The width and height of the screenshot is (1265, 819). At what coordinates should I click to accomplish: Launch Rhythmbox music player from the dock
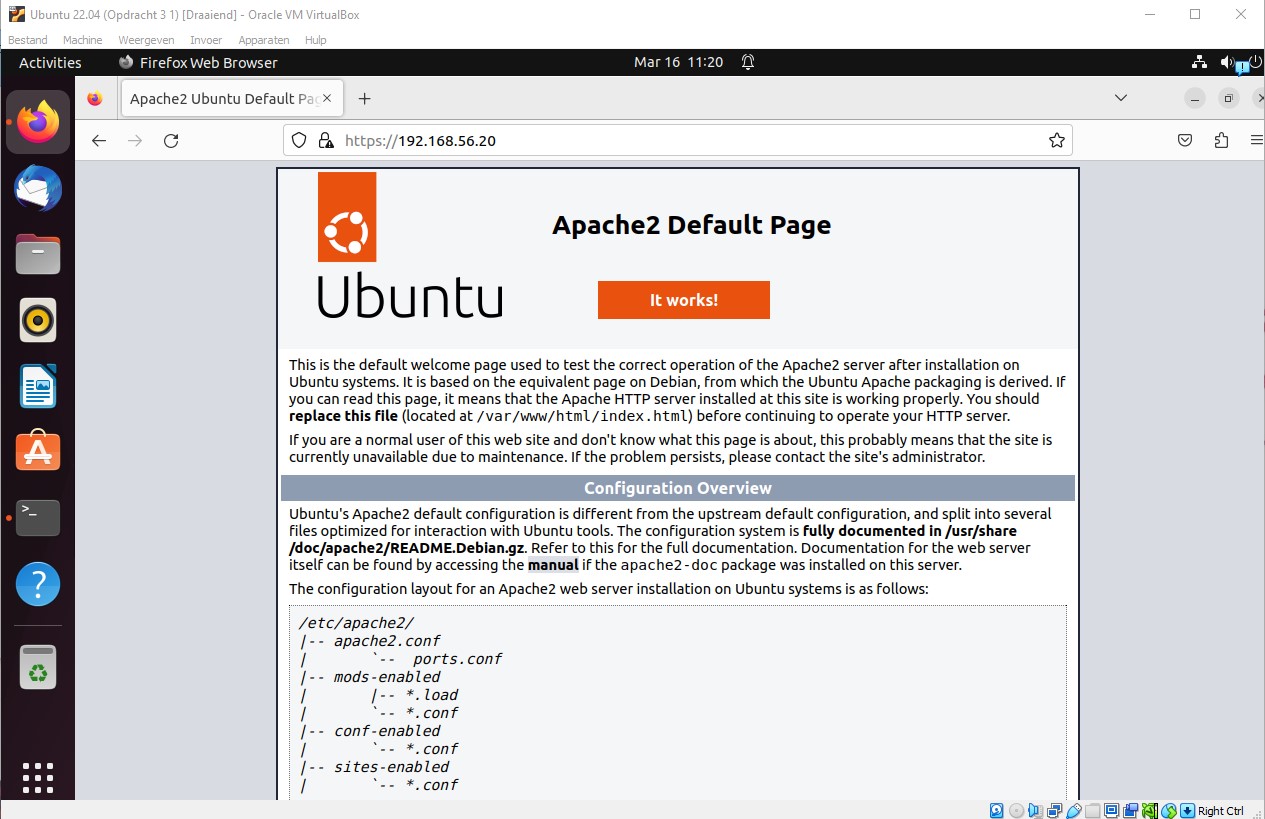pyautogui.click(x=38, y=321)
